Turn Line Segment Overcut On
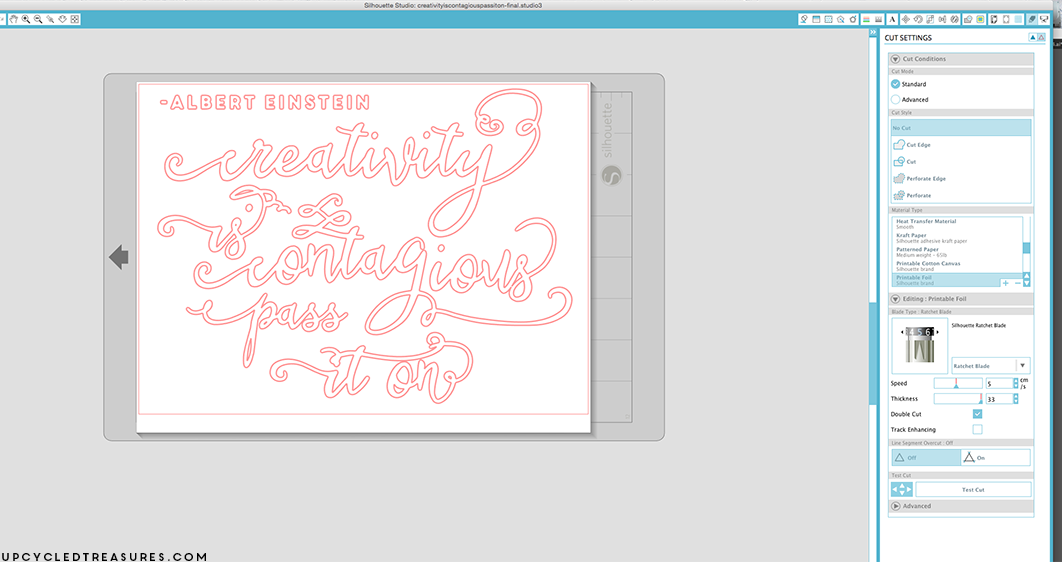This screenshot has height=562, width=1062. tap(996, 458)
